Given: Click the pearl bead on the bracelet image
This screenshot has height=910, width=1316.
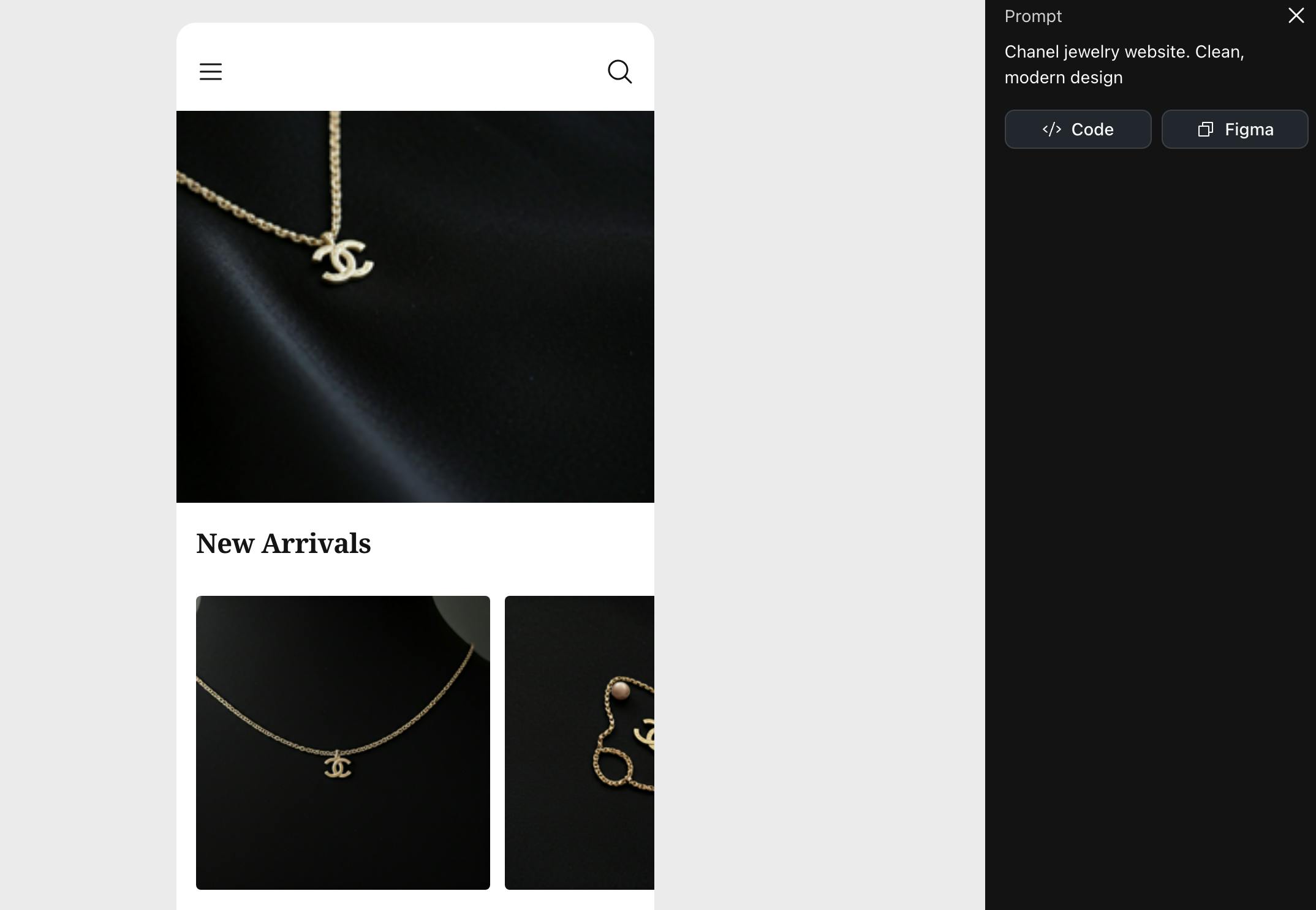Looking at the screenshot, I should pos(620,691).
